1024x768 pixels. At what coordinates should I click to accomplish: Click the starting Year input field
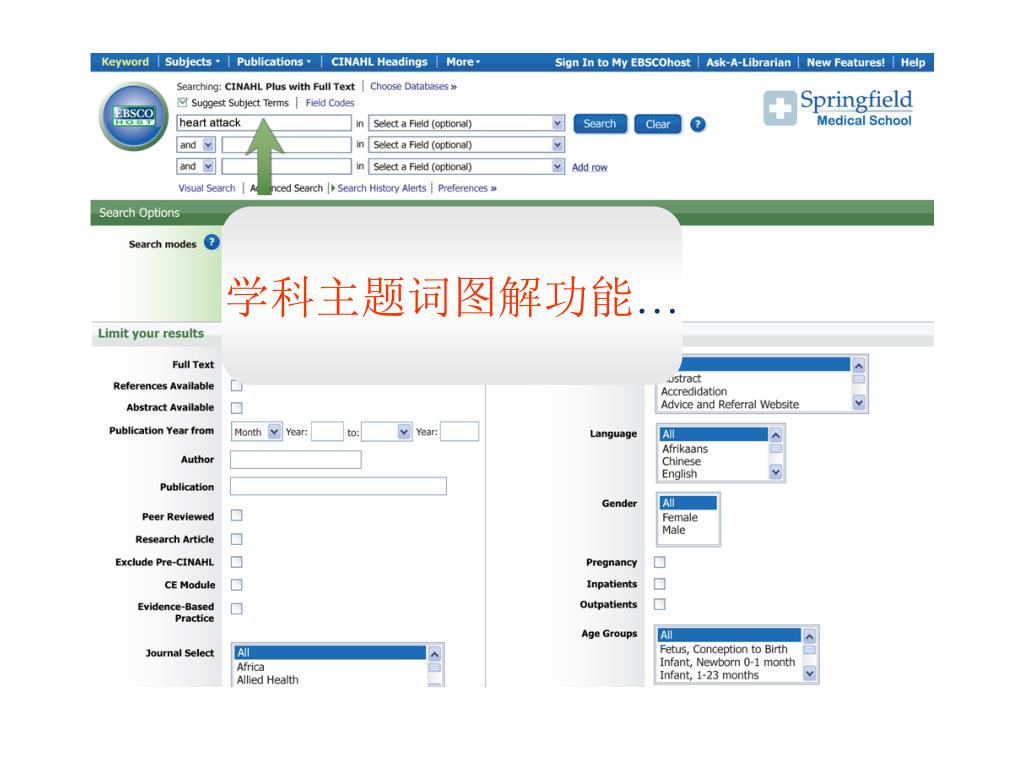[327, 432]
